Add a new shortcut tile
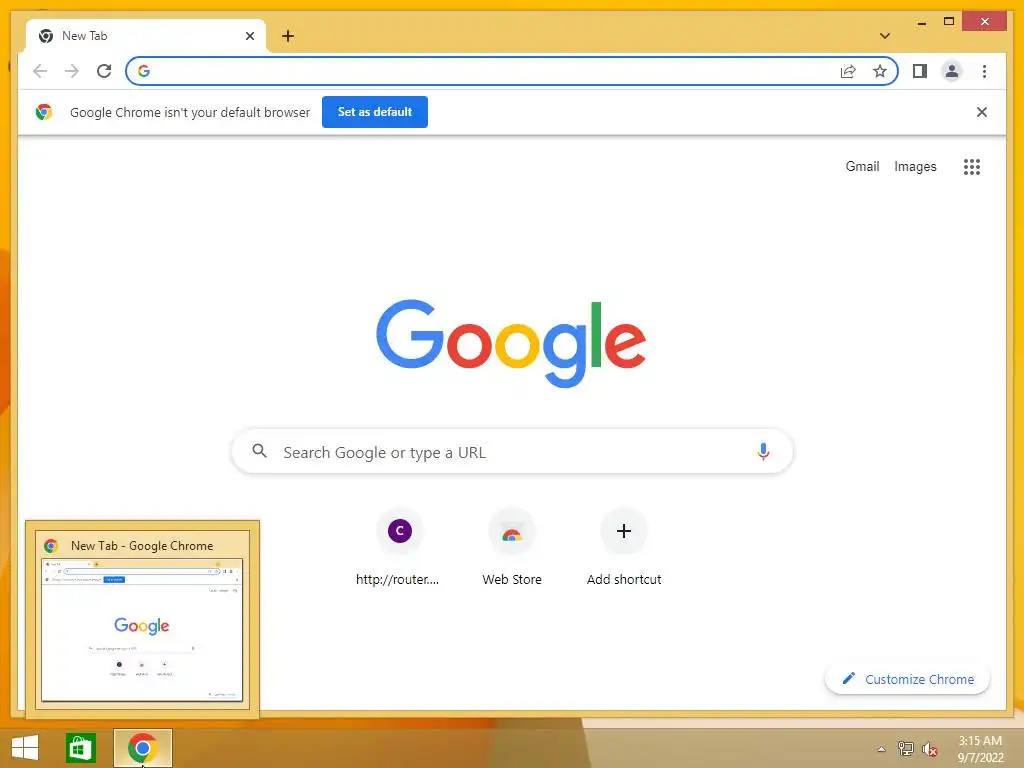This screenshot has height=768, width=1024. point(624,548)
